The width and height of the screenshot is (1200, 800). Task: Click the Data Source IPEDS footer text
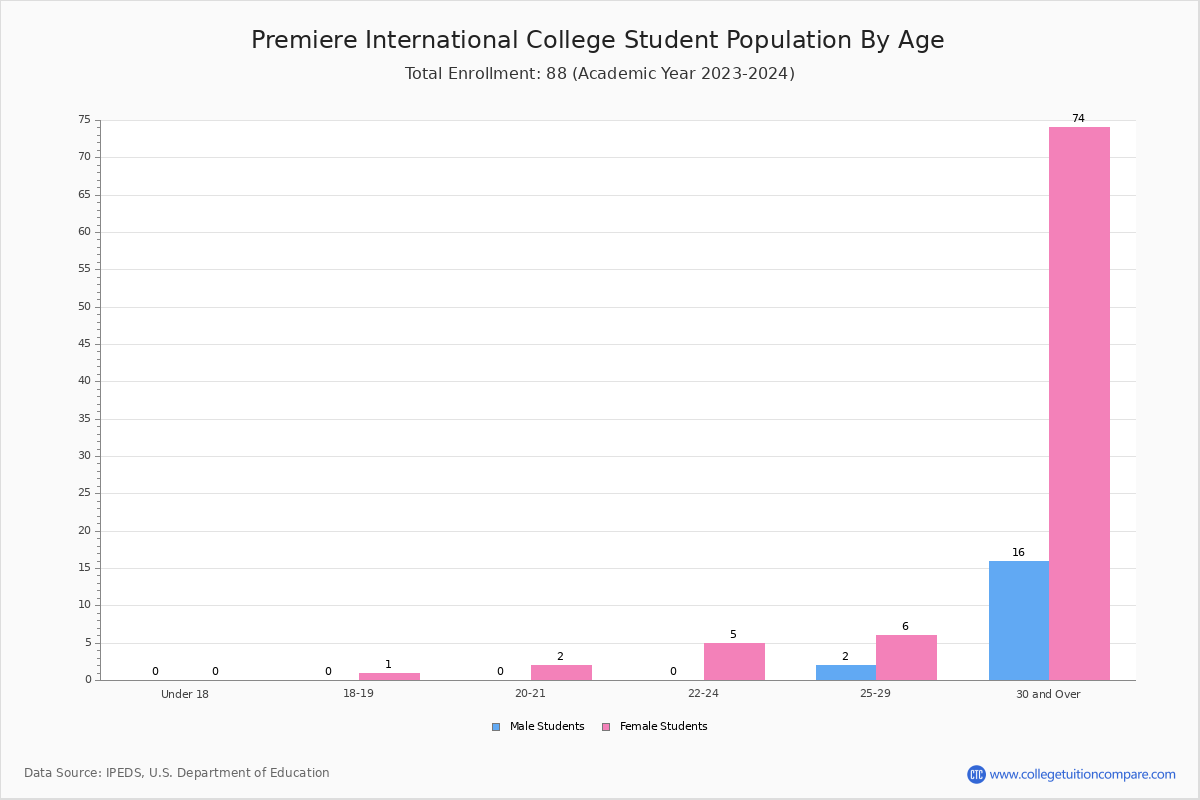pyautogui.click(x=177, y=773)
